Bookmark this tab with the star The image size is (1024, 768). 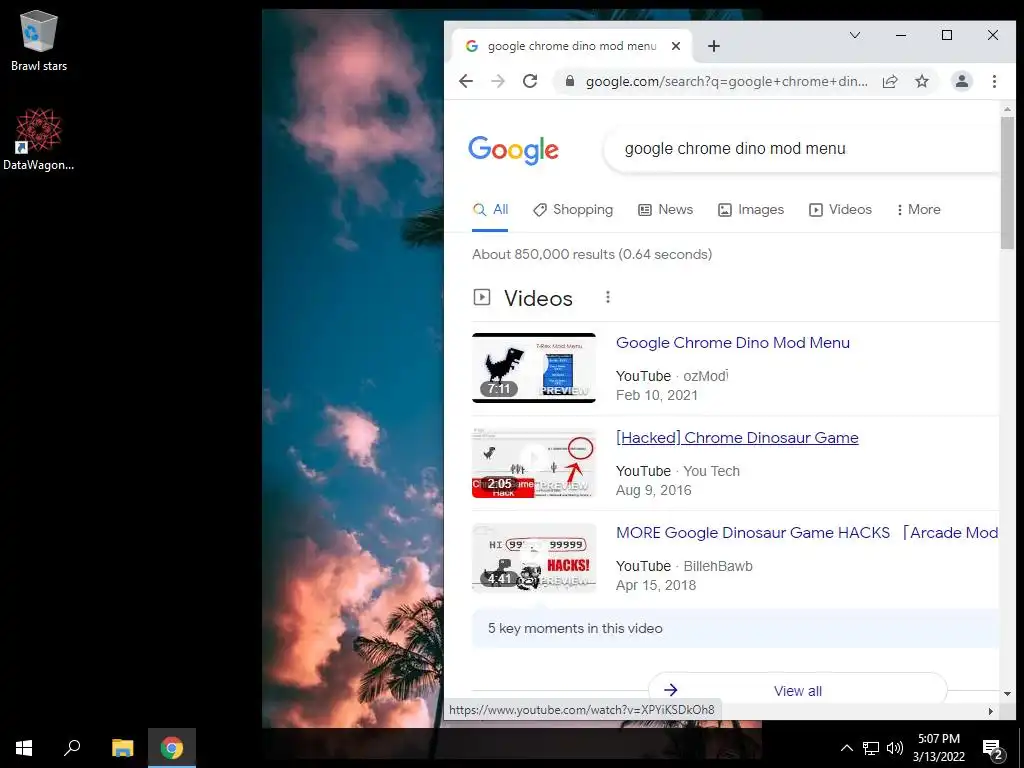[921, 81]
